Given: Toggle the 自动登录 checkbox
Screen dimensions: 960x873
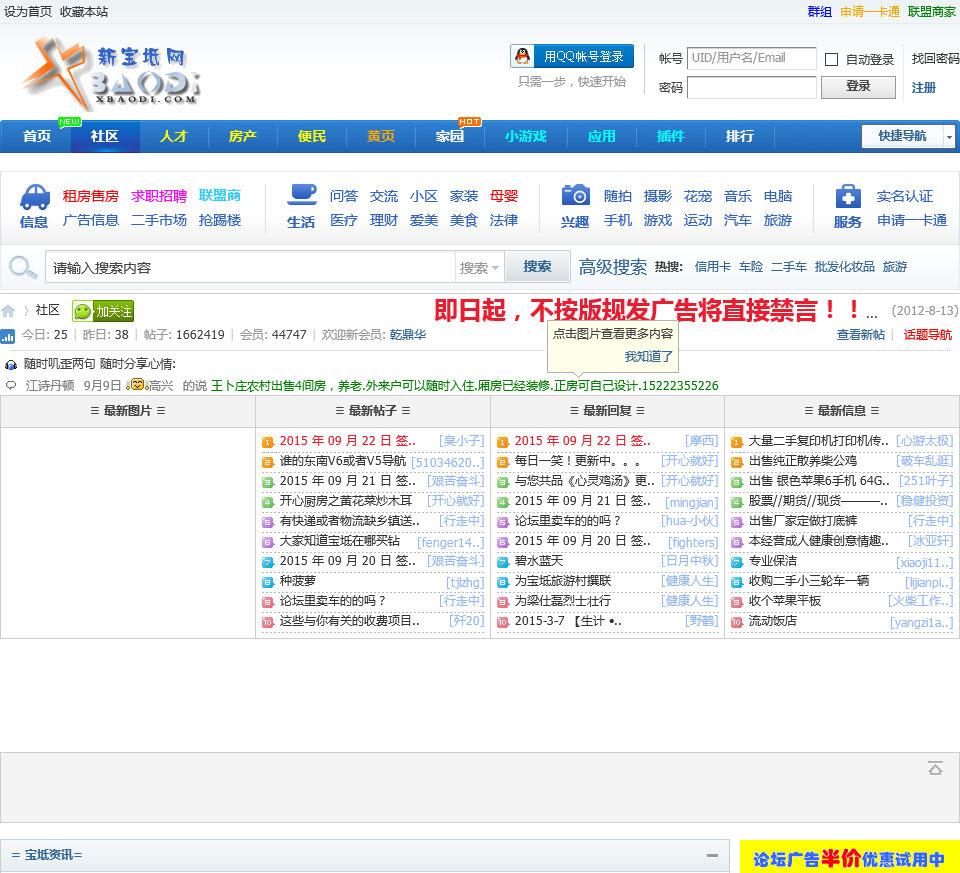Looking at the screenshot, I should click(831, 59).
